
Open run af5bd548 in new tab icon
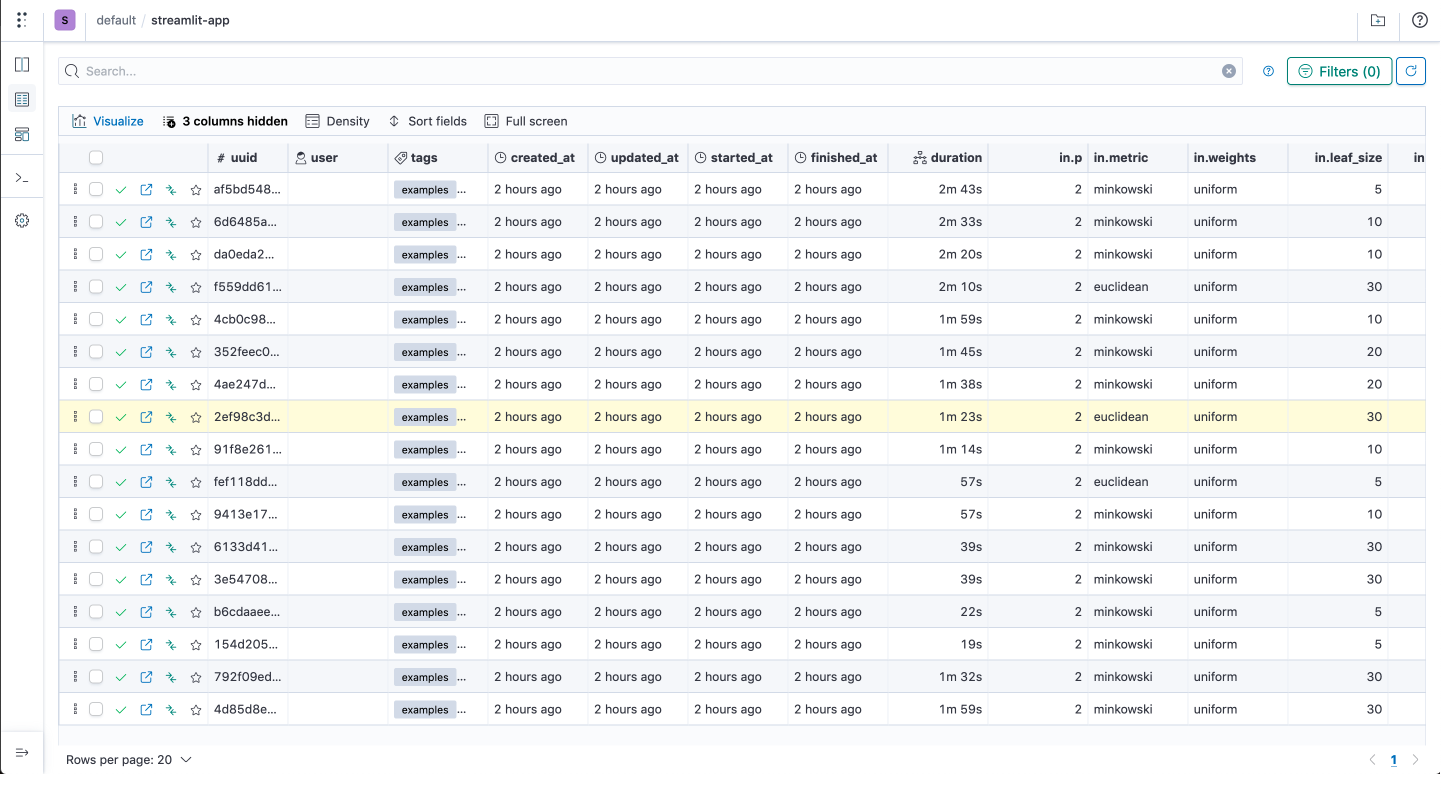[146, 189]
